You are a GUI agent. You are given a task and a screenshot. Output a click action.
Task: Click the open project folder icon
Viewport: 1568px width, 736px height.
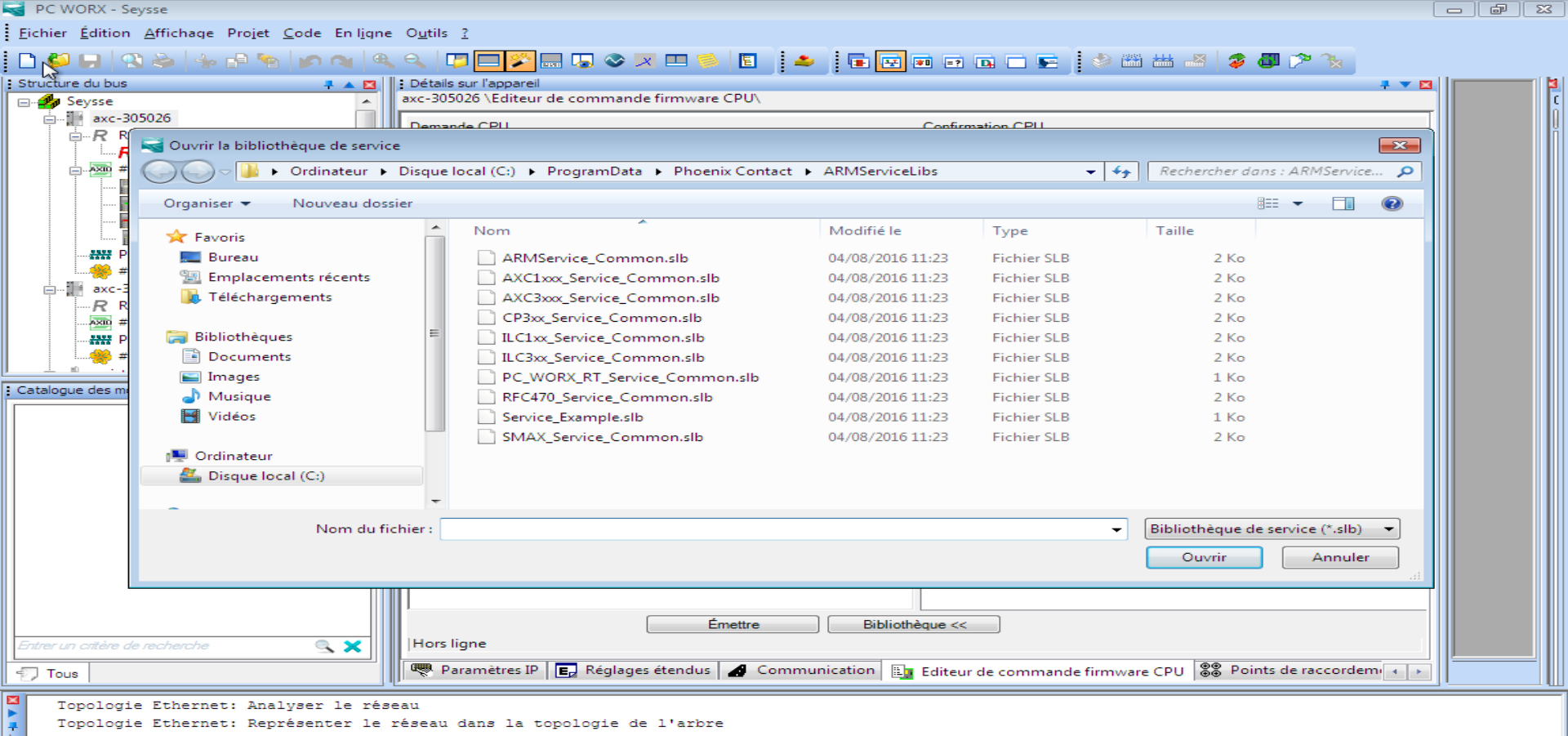[58, 61]
